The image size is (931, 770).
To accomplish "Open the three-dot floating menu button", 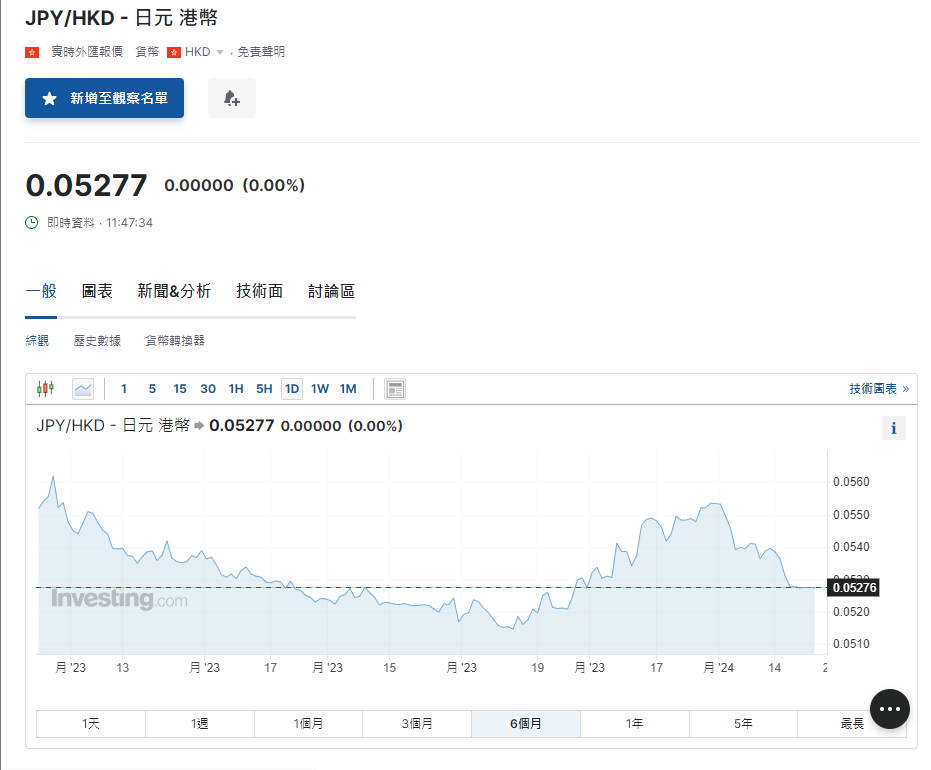I will [x=889, y=709].
